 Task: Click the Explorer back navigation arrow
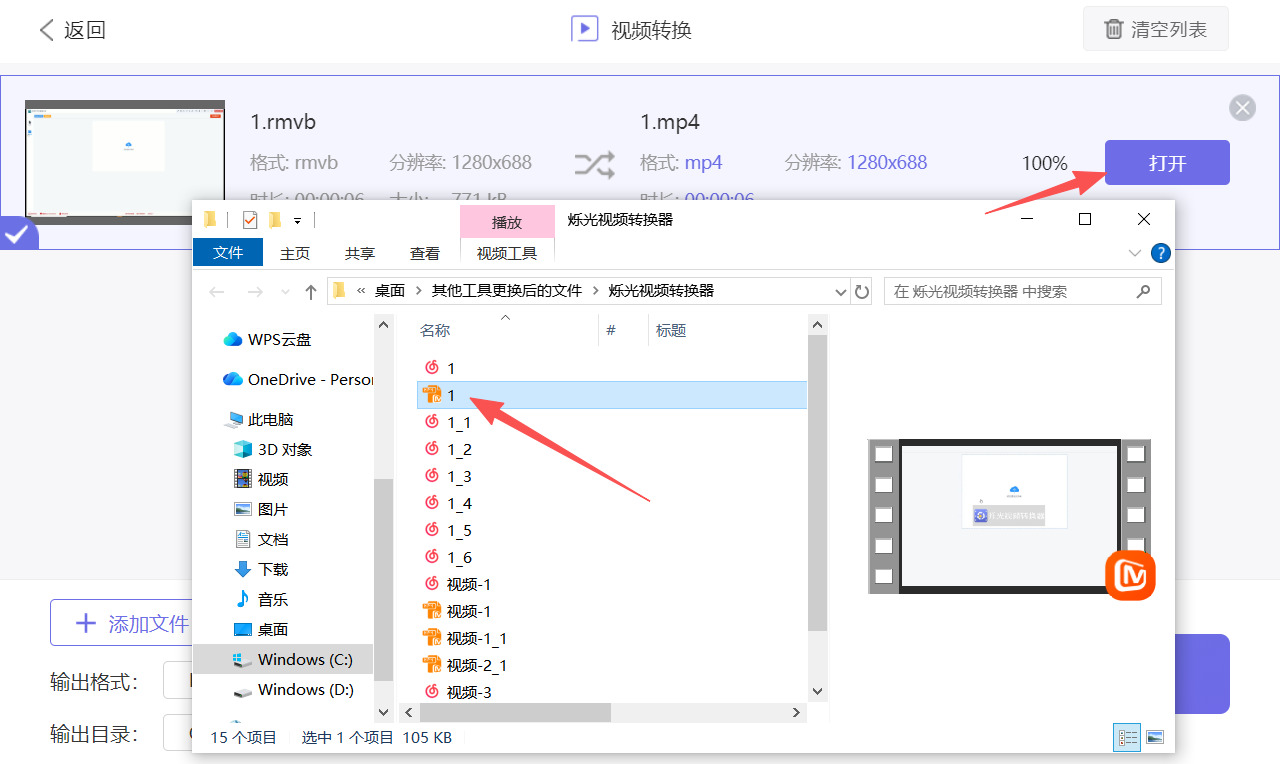(x=217, y=292)
